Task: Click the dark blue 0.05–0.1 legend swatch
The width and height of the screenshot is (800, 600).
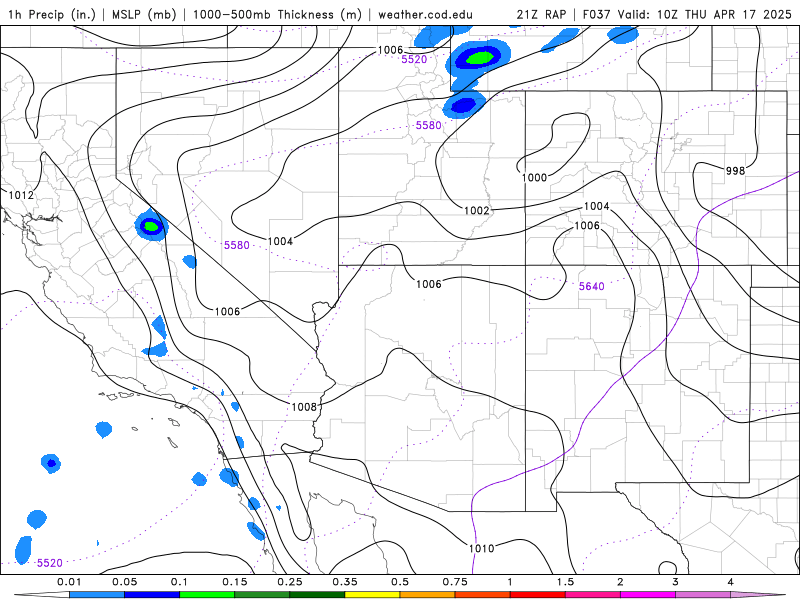Action: [152, 595]
